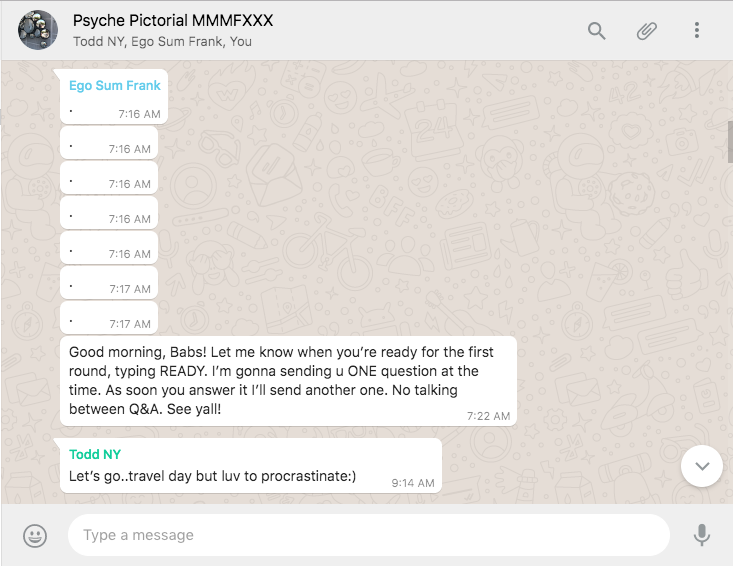Select dot message directly above Good morning message
Image resolution: width=733 pixels, height=566 pixels.
108,316
